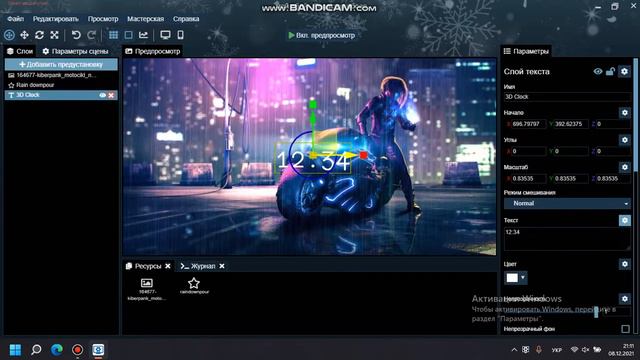Screen dimensions: 640x360
Task: Adjust the opacity slider handle
Action: (x=596, y=312)
